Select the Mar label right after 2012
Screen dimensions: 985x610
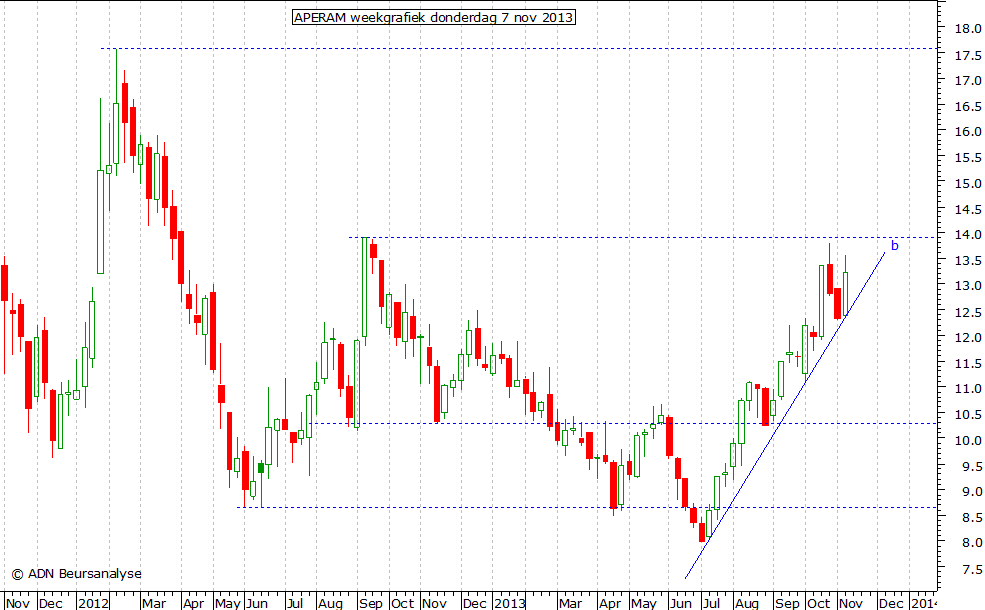pyautogui.click(x=153, y=603)
